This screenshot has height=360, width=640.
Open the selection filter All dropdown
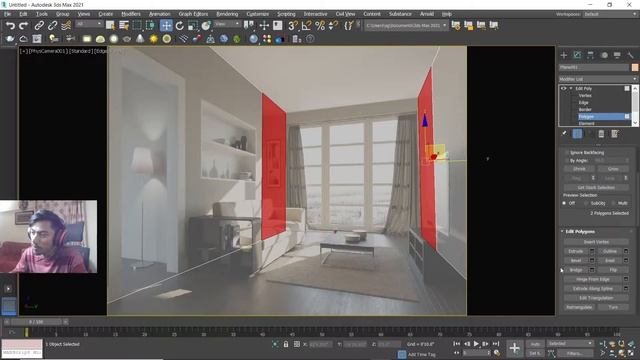click(x=88, y=24)
